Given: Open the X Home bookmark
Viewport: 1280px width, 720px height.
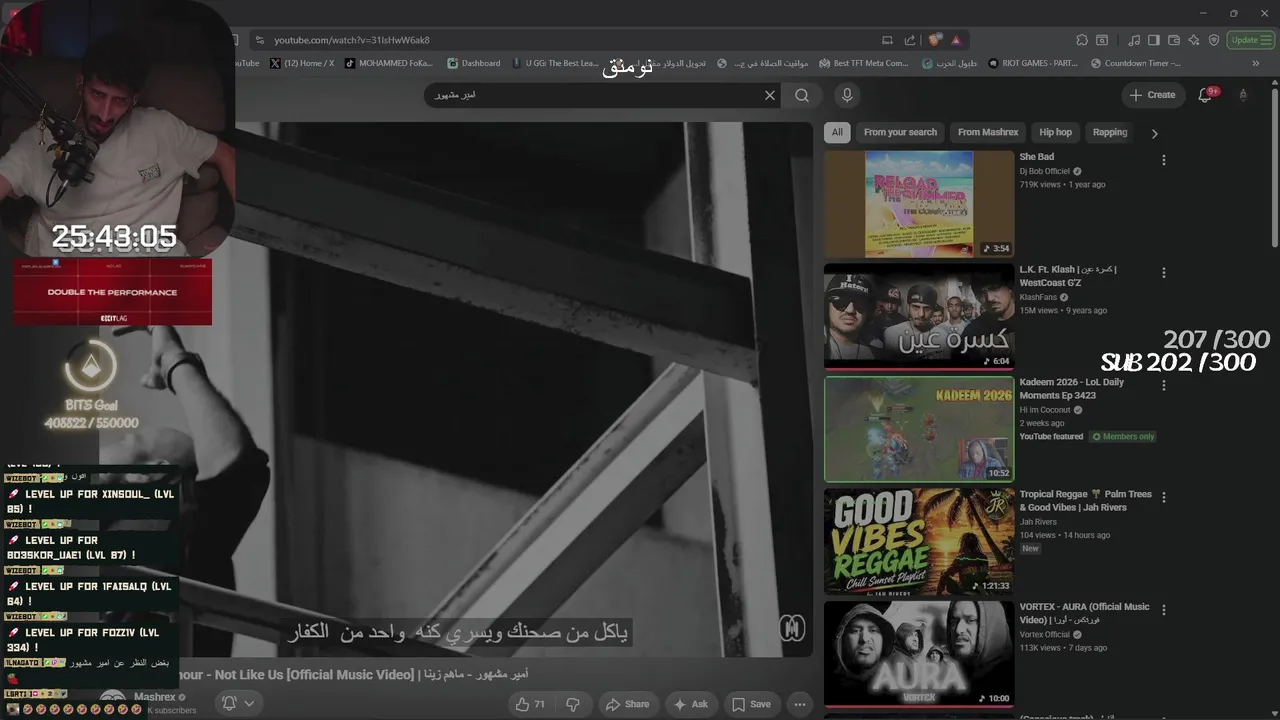Looking at the screenshot, I should tap(303, 63).
